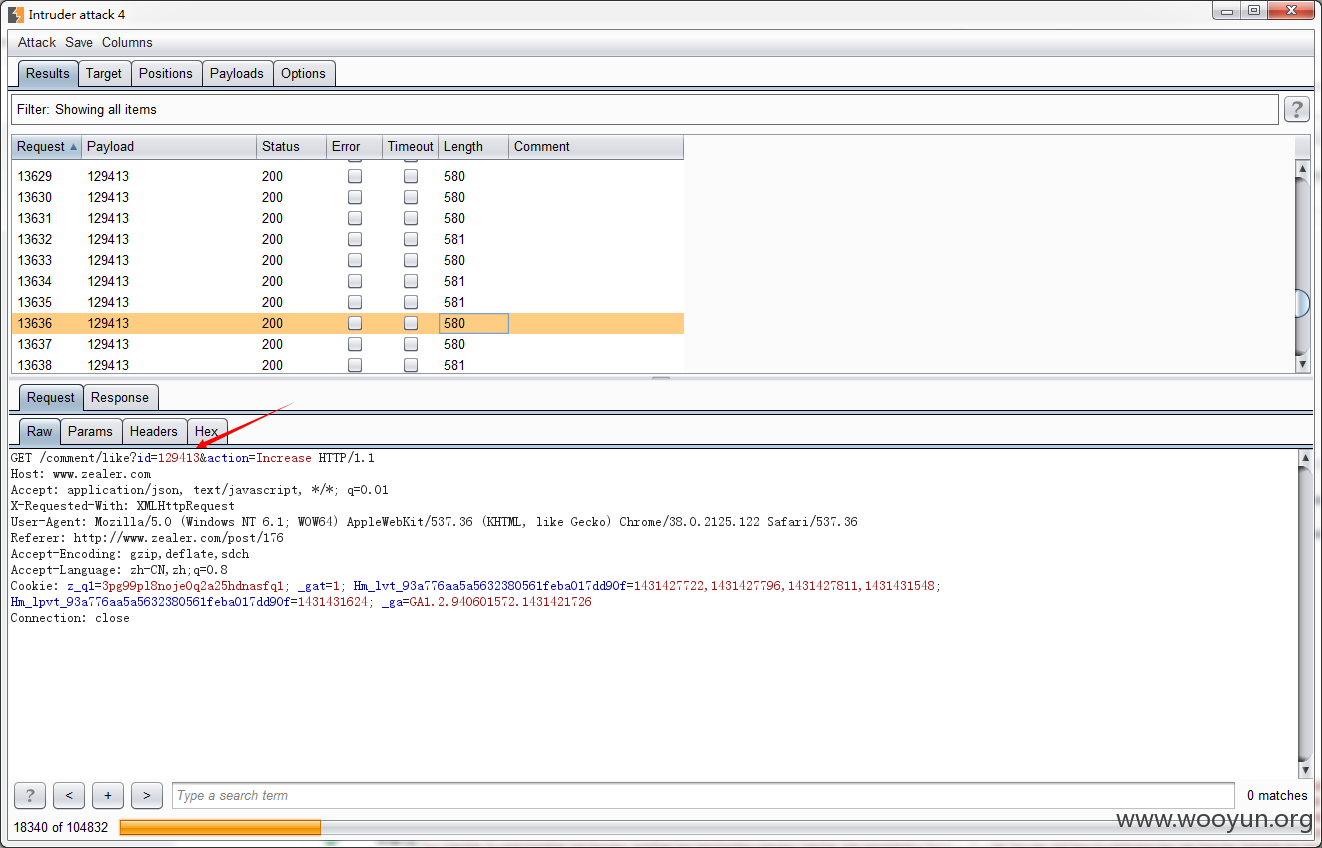Switch to the Response tab
Viewport: 1322px width, 848px height.
coord(120,397)
